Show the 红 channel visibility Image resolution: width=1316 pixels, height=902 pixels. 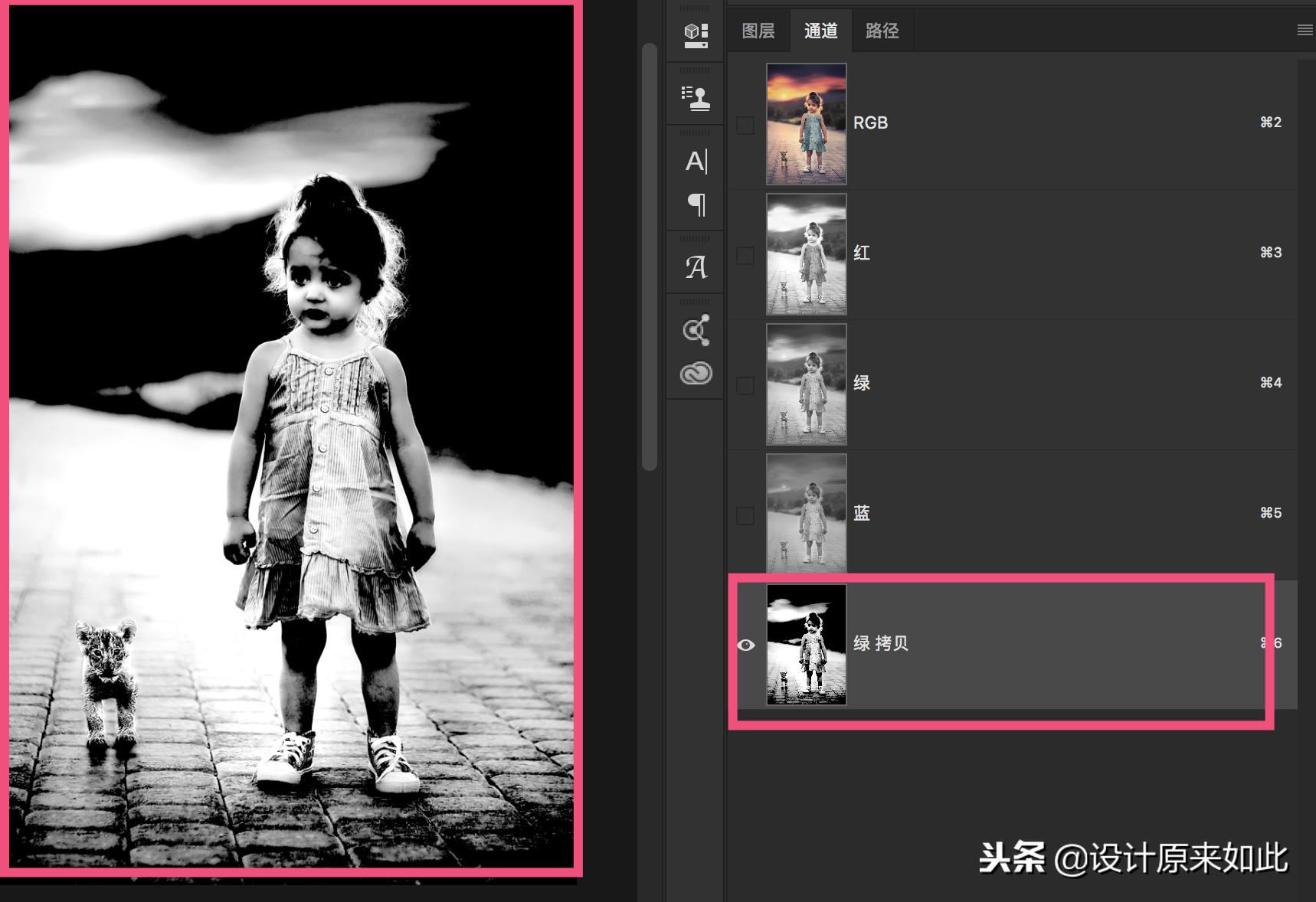745,255
